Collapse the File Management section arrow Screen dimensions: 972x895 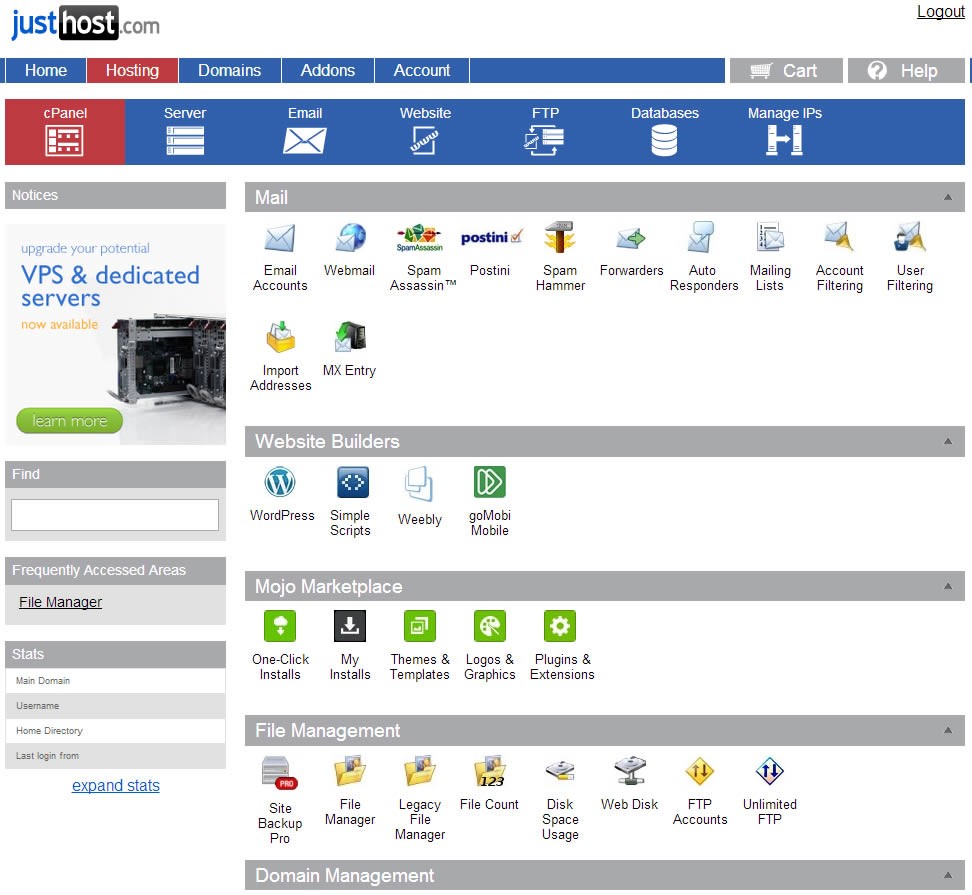point(948,730)
